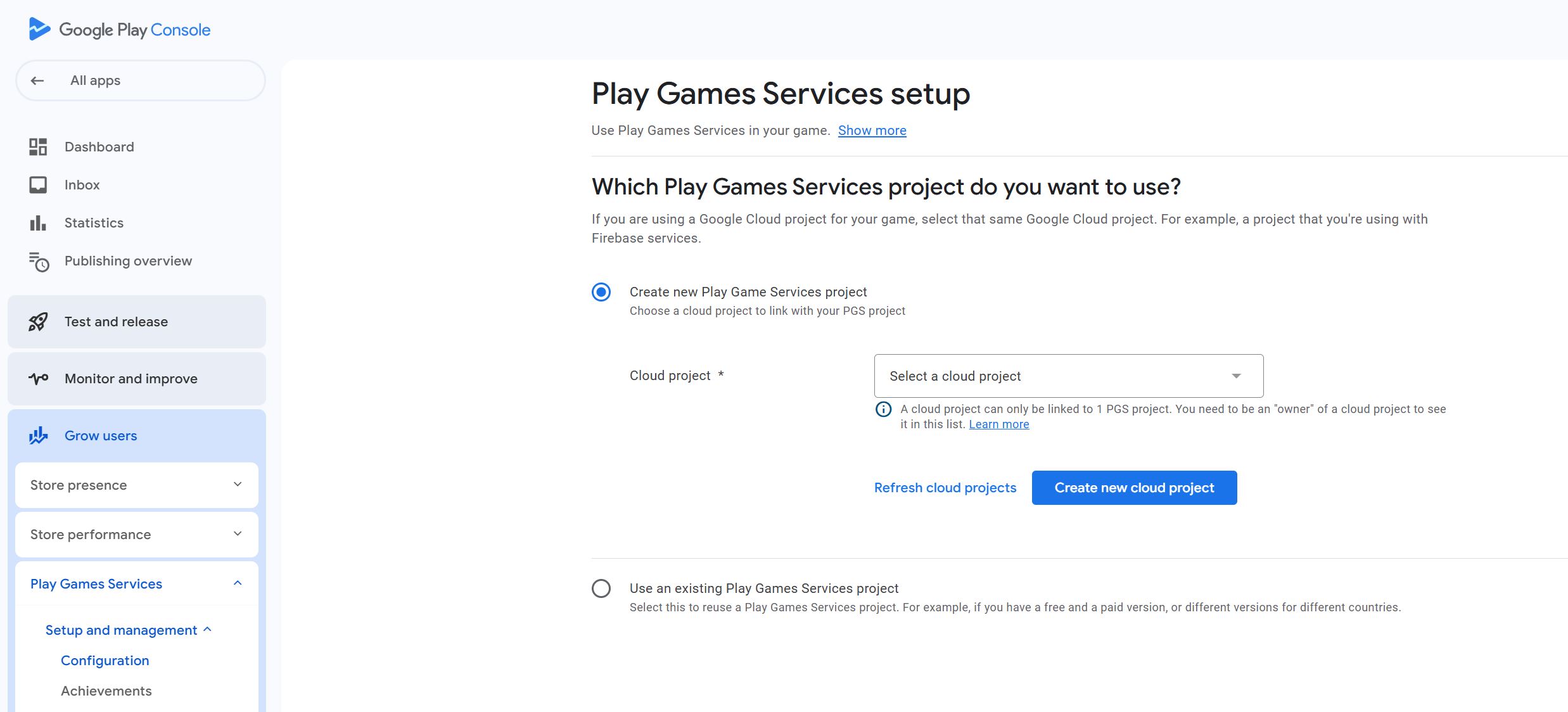The width and height of the screenshot is (1568, 712).
Task: Click the Monitor and improve pulse icon
Action: pyautogui.click(x=38, y=379)
